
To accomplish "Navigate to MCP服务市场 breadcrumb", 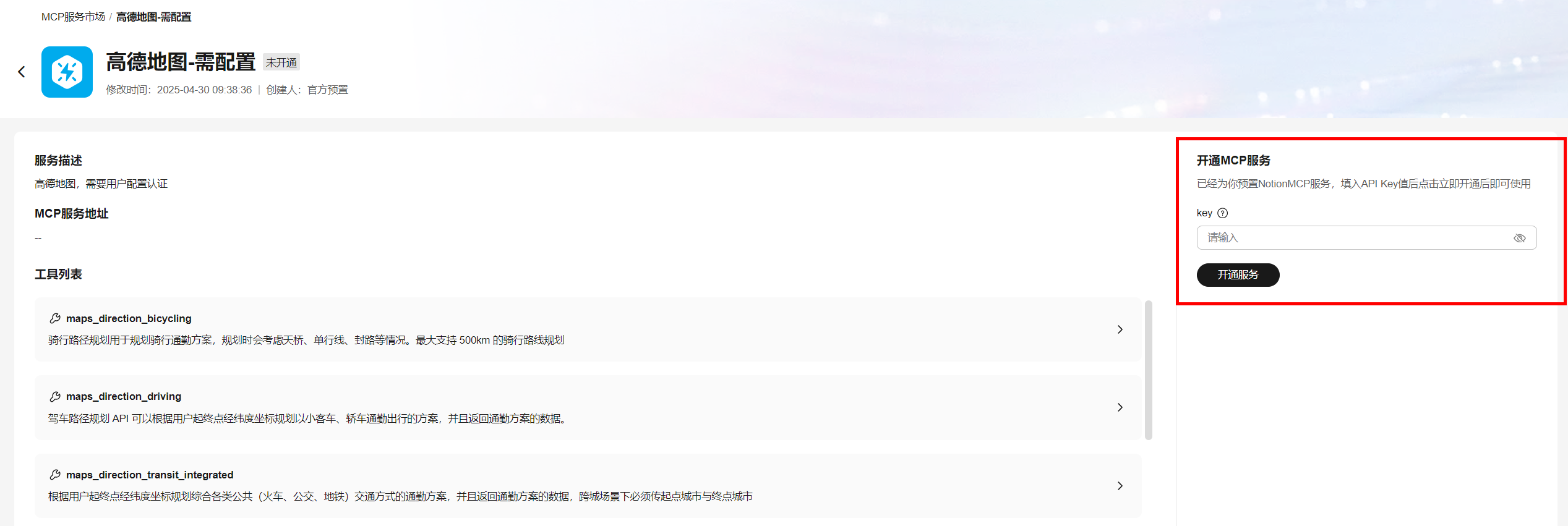I will coord(73,17).
